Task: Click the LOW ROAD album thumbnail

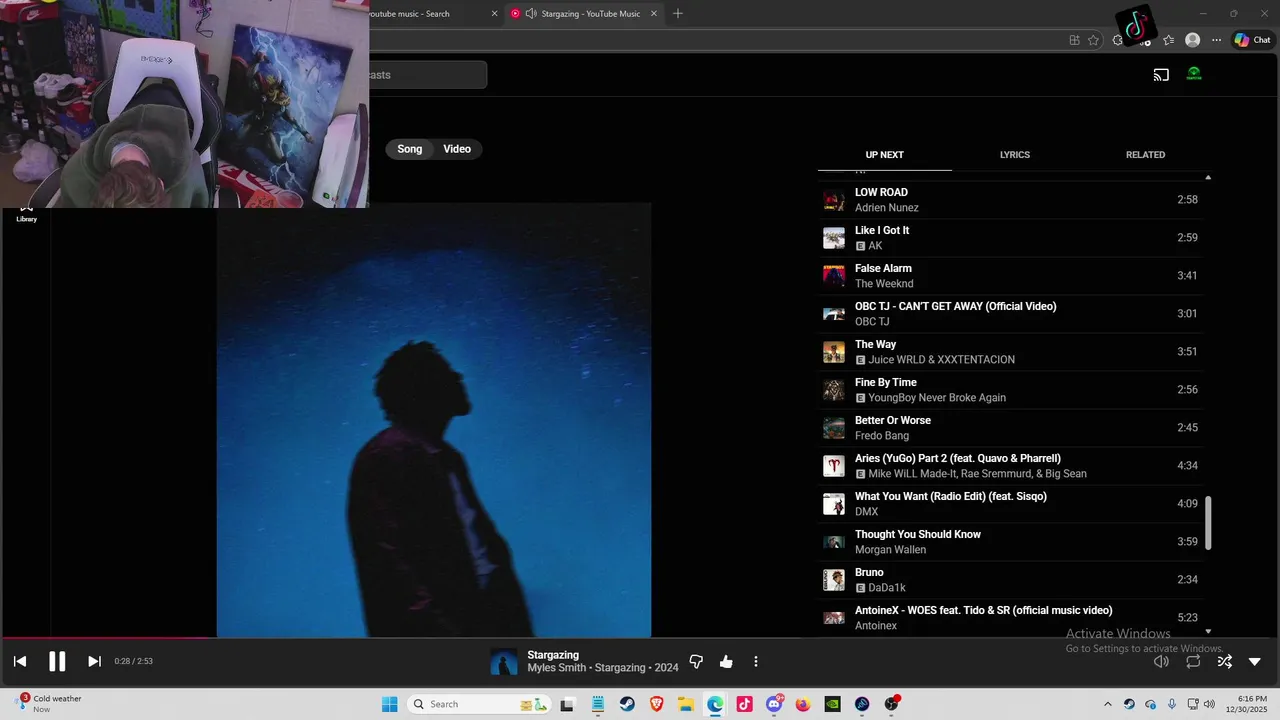Action: (834, 200)
